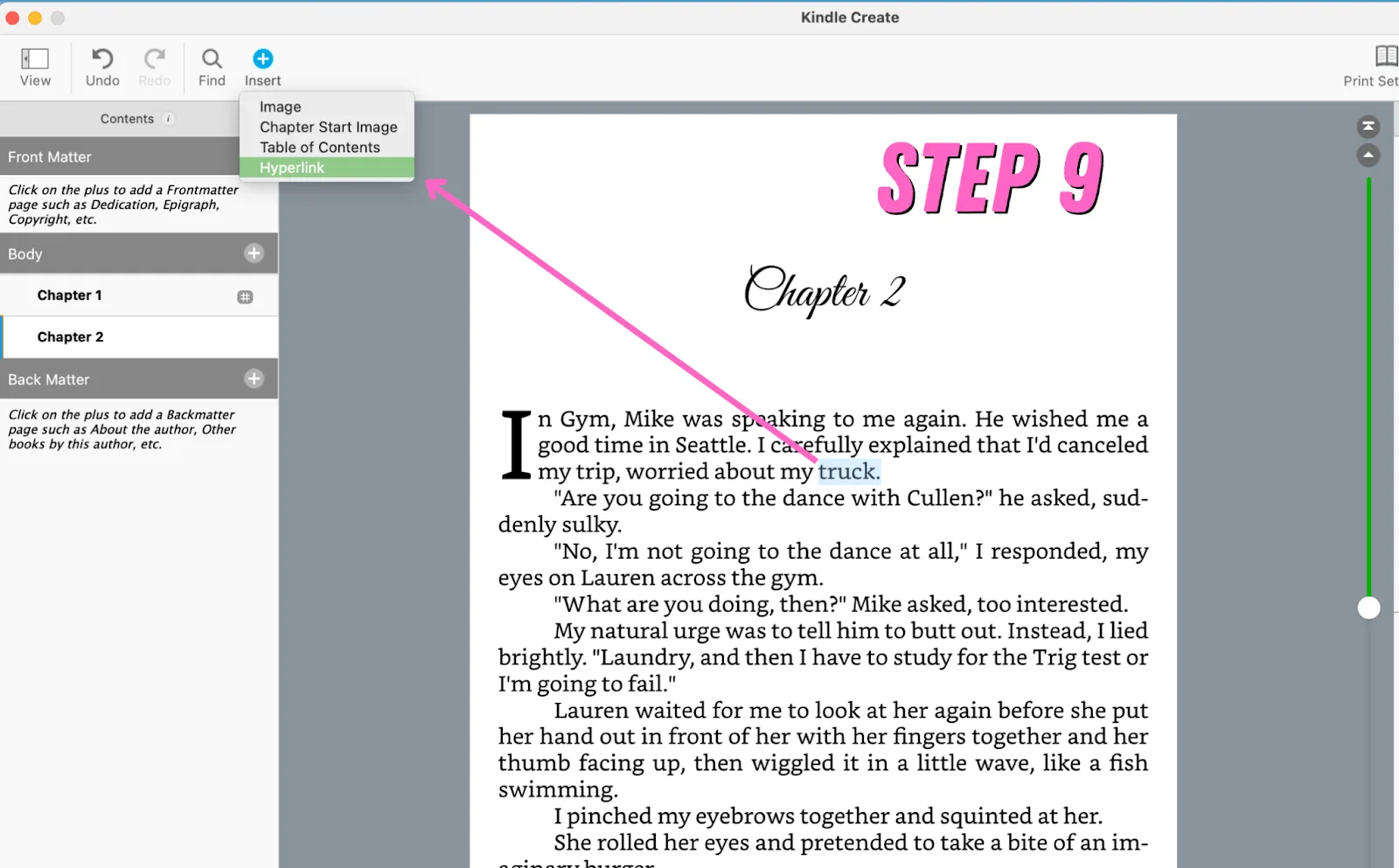Click Back Matter hint text
This screenshot has height=868, width=1399.
coord(122,429)
